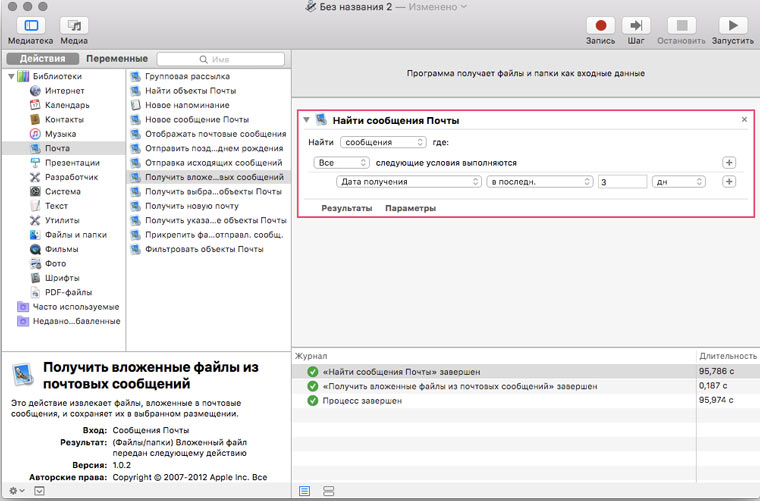
Task: Open the в последн. operator dropdown
Action: pos(539,182)
